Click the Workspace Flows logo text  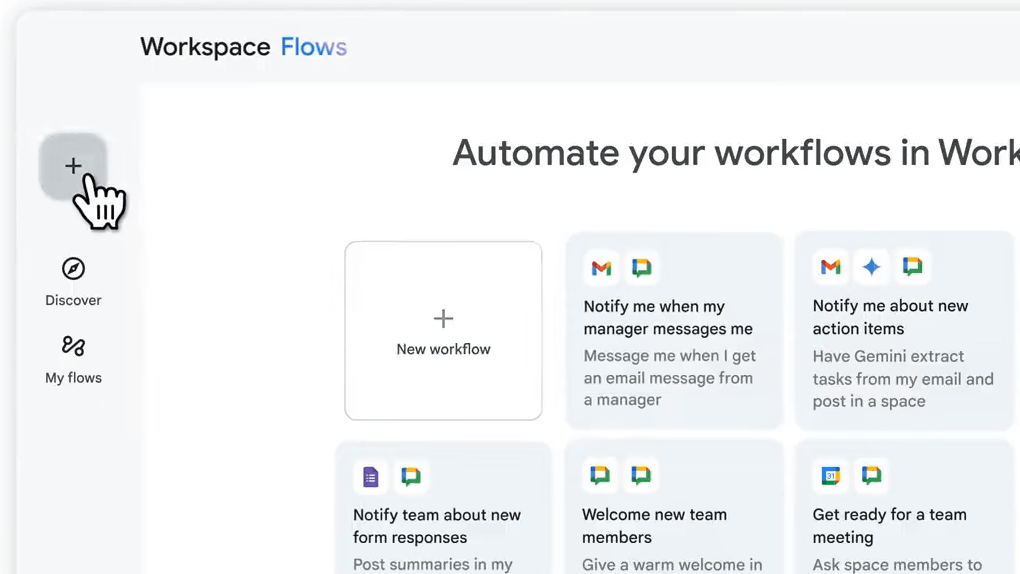coord(243,47)
